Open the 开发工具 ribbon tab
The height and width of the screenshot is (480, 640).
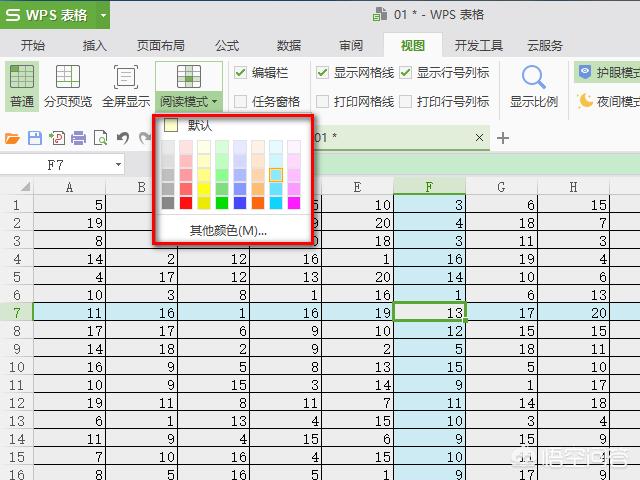tap(478, 45)
